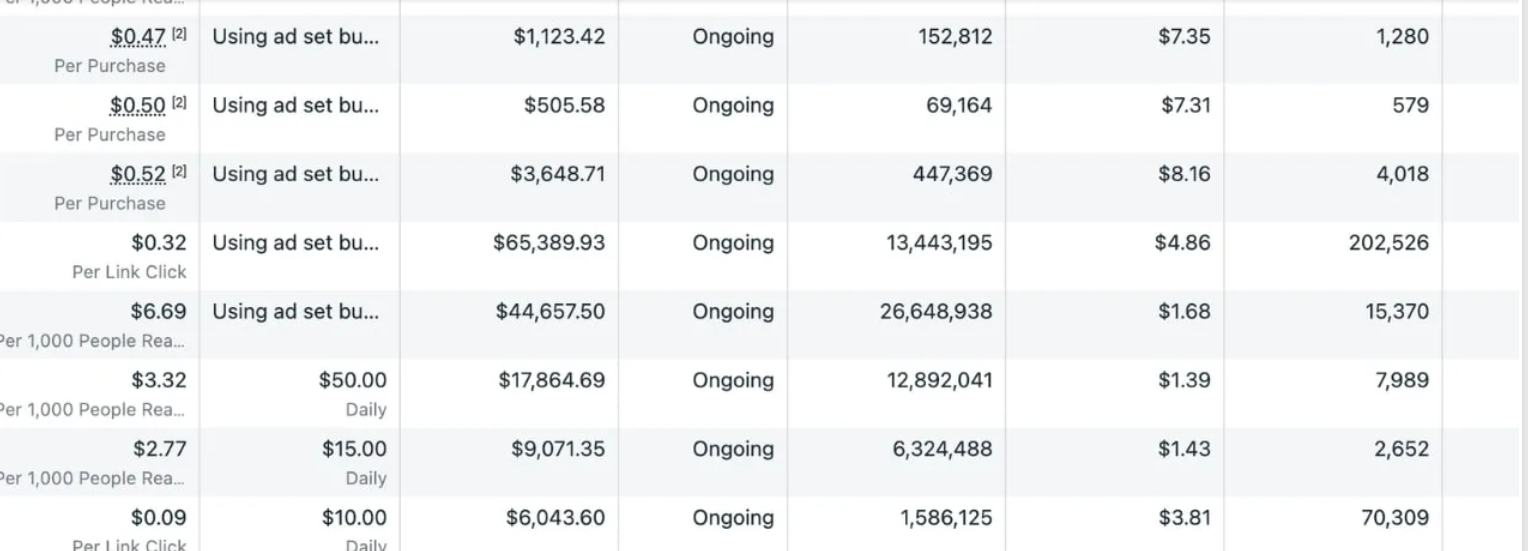Click the 202,526 value cell
1528x551 pixels.
click(x=1388, y=243)
